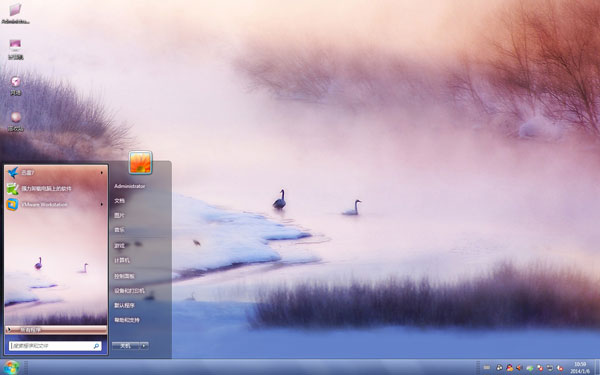Open Help and Support (帮助和支持)

coord(127,320)
